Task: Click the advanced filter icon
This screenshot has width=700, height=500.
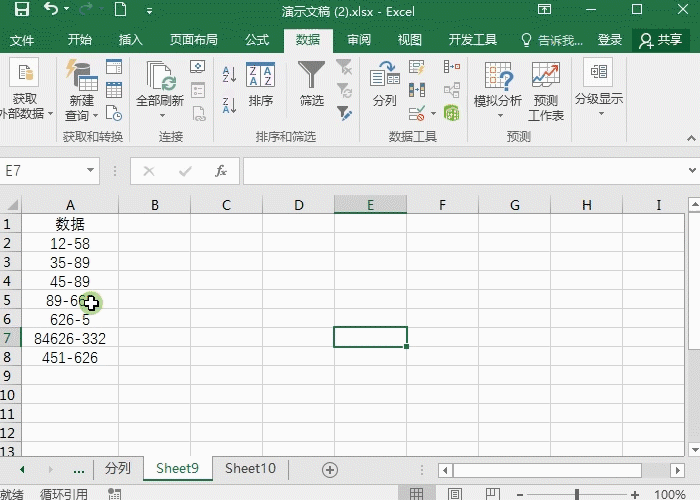Action: pos(344,113)
